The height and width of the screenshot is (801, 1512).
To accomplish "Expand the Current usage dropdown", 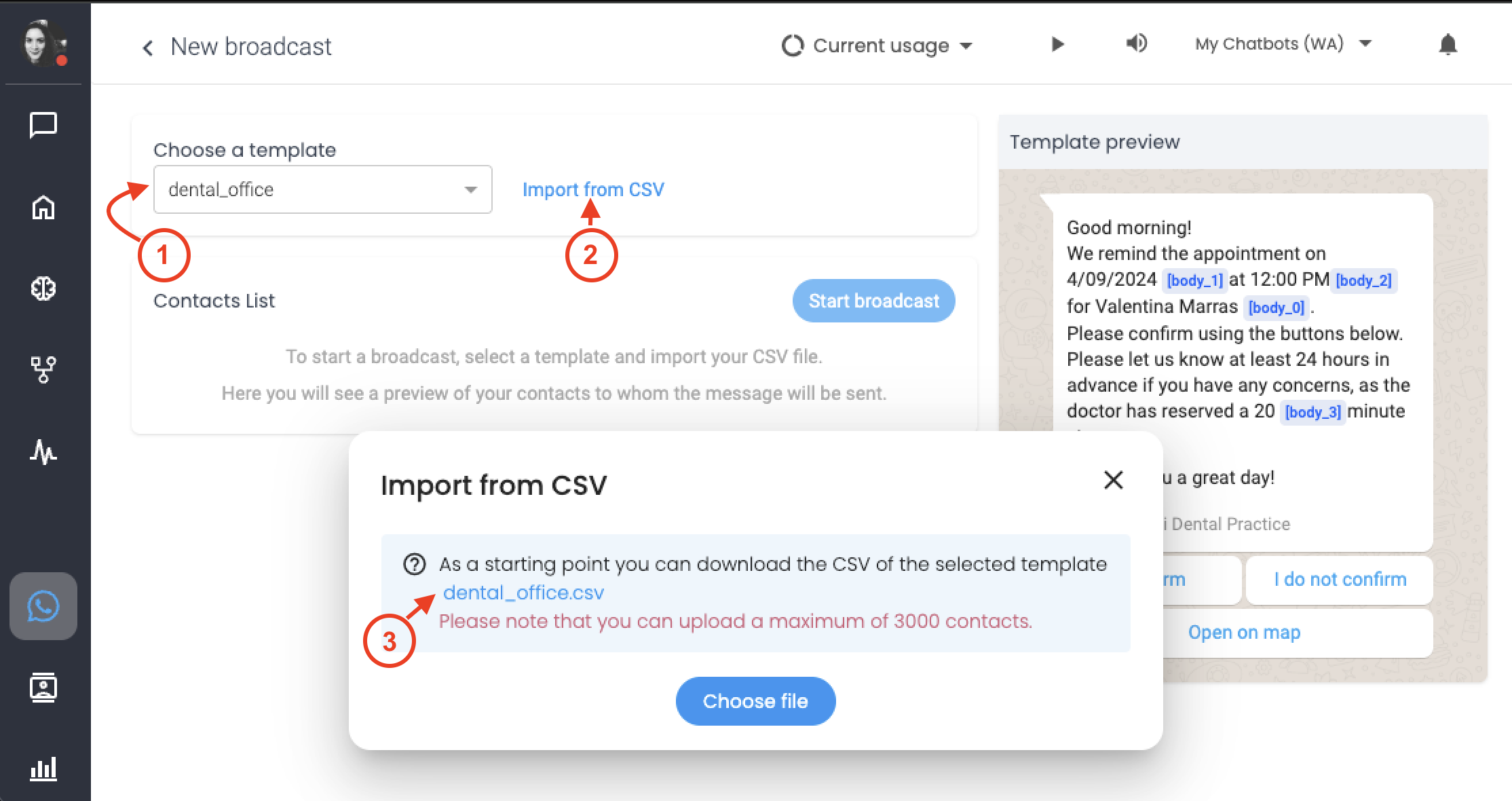I will tap(878, 45).
